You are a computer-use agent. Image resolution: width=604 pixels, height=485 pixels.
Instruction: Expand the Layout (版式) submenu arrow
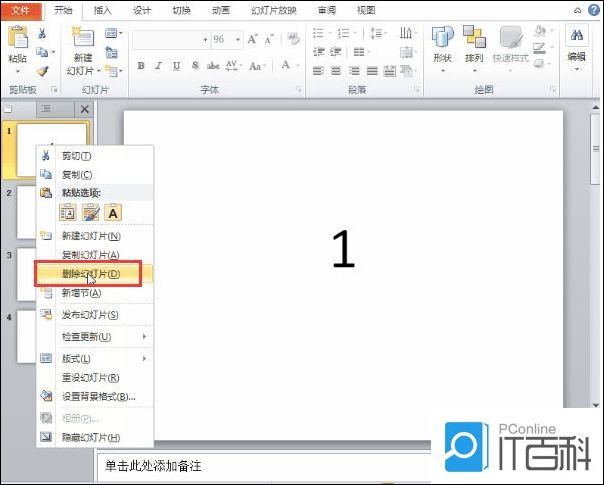(x=144, y=359)
